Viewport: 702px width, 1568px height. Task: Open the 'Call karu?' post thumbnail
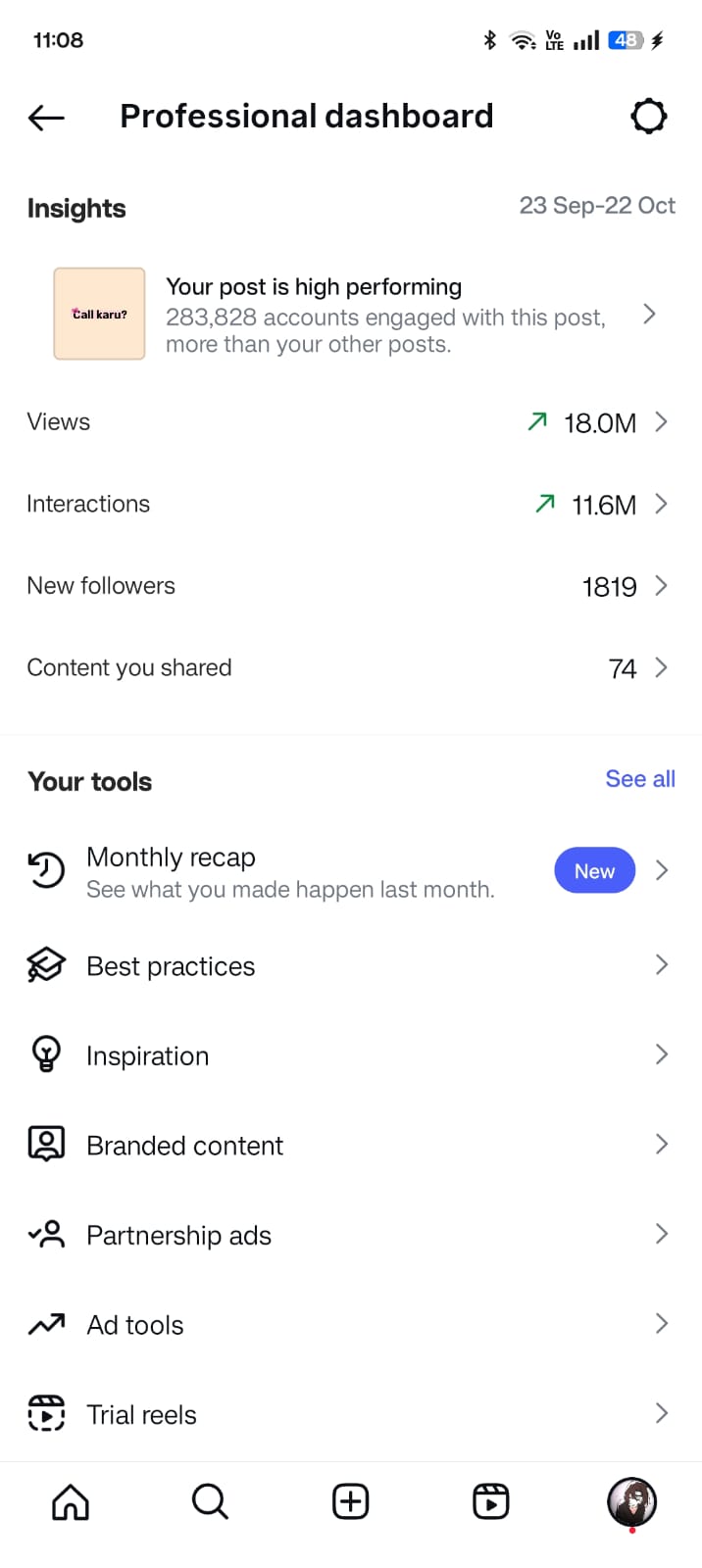(99, 314)
